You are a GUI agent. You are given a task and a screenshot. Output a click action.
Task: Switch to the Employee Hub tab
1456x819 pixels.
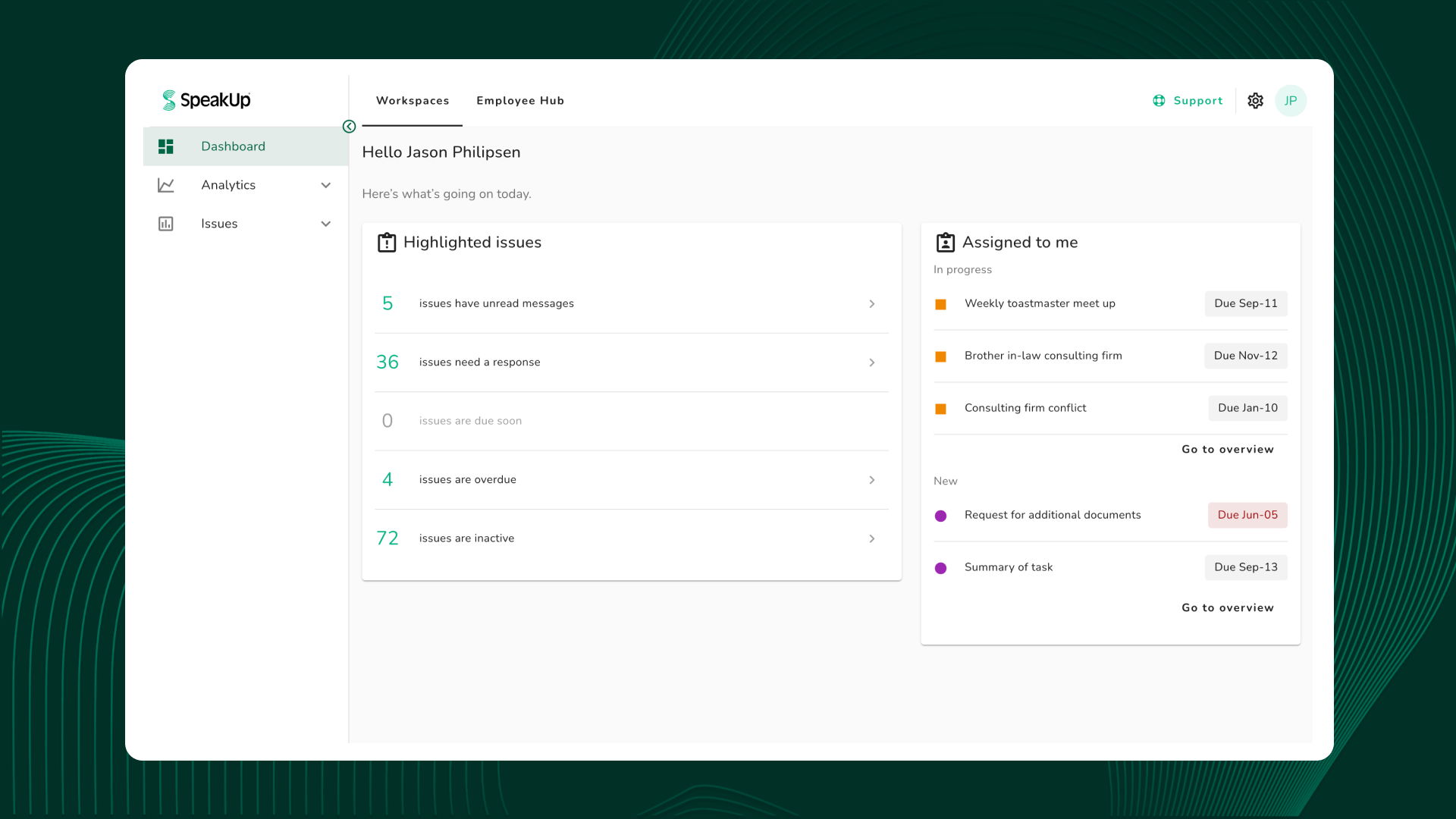click(x=520, y=101)
